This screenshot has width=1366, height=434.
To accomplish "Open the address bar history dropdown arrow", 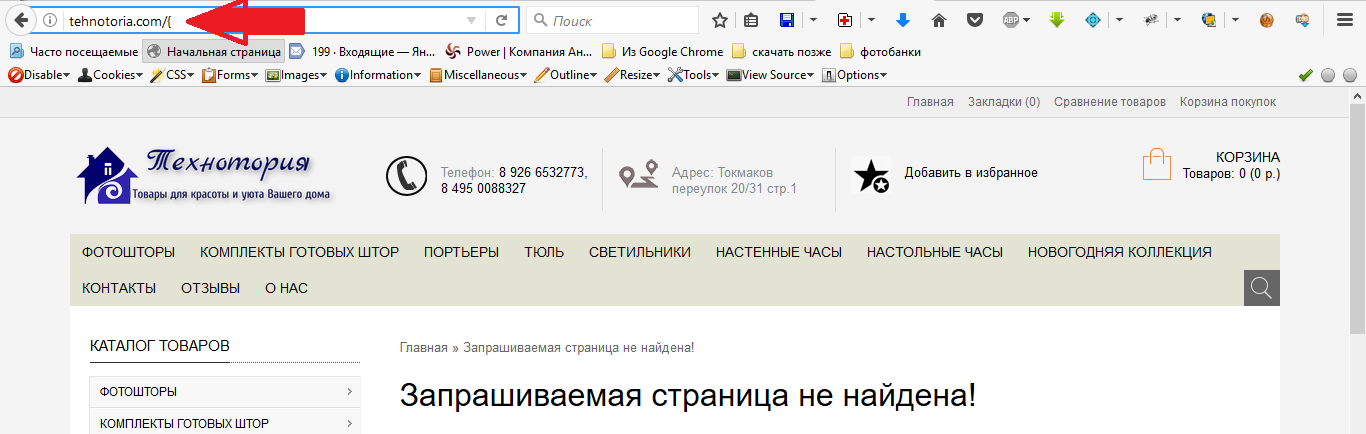I will 472,20.
